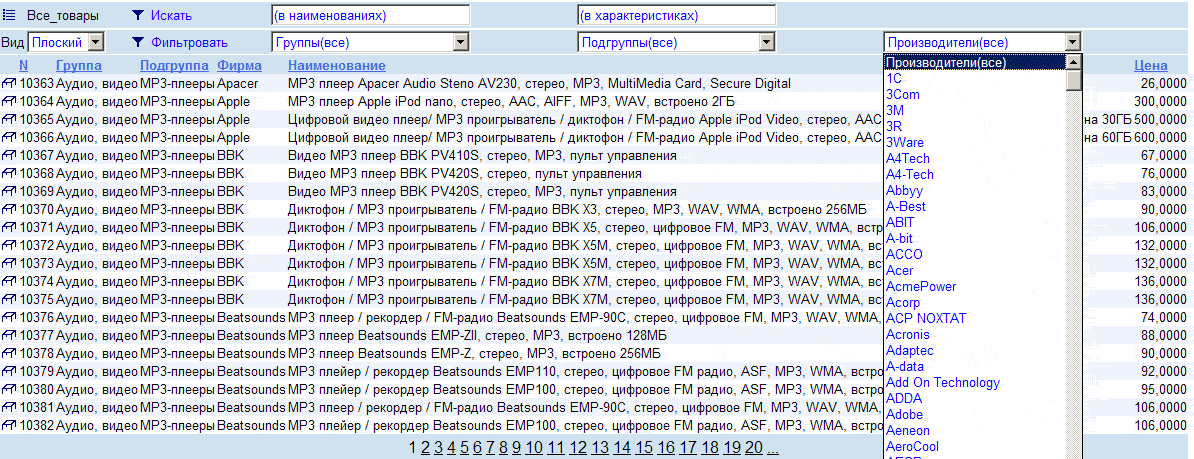Screen dimensions: 1194x459
Task: Click the Искать search link
Action: (171, 15)
